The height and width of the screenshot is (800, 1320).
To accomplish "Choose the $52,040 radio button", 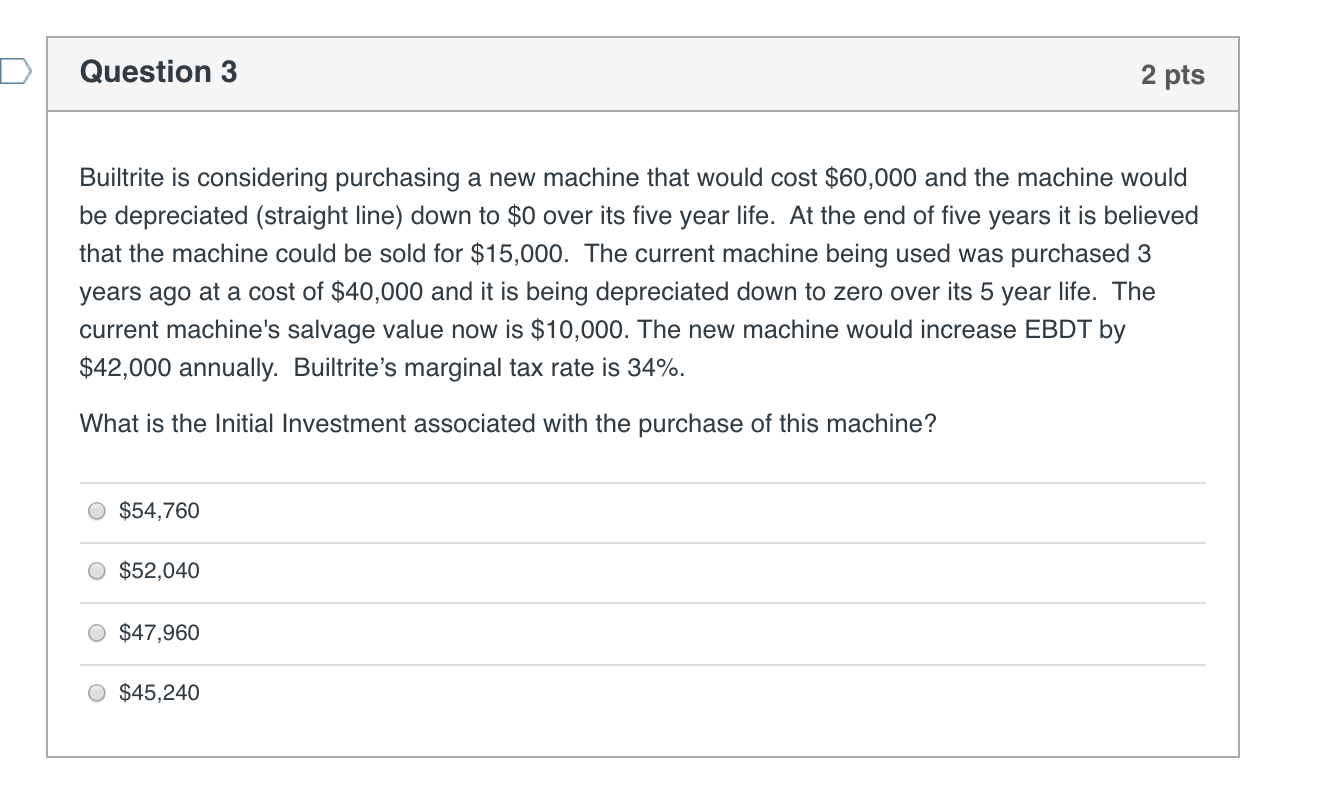I will (x=97, y=571).
